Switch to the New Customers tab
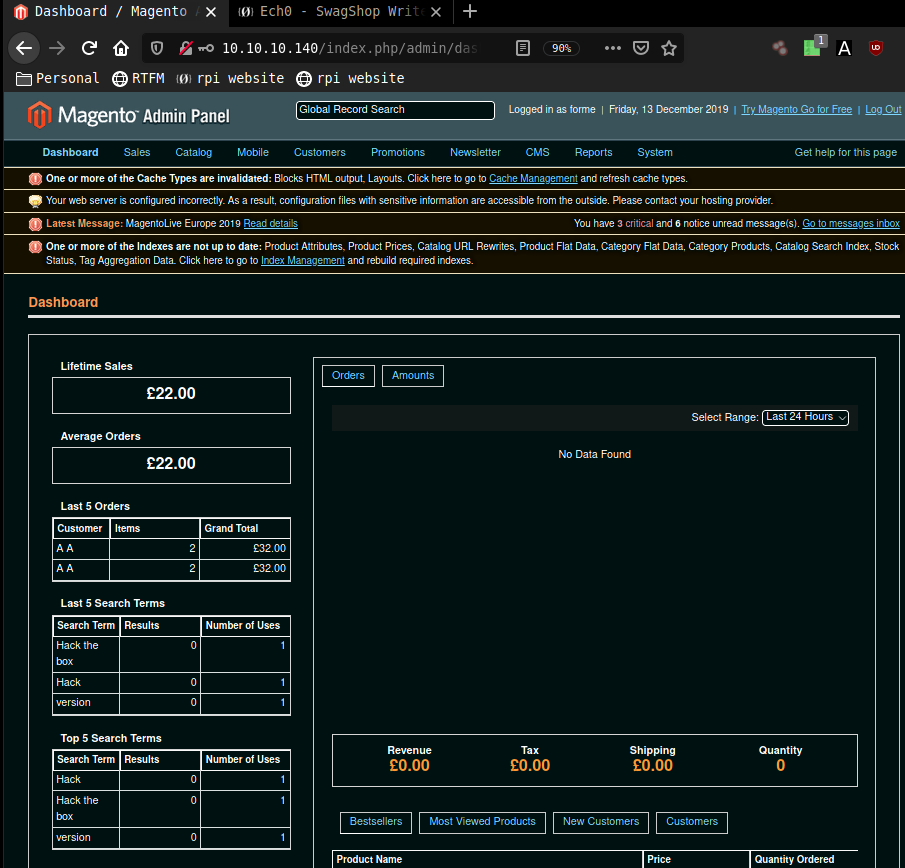 pos(601,822)
